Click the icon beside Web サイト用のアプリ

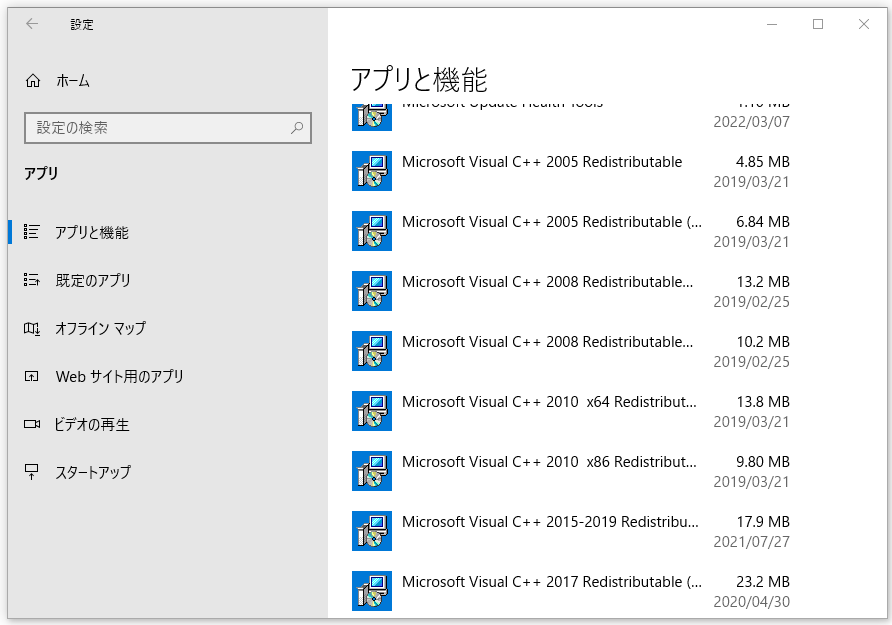point(31,376)
